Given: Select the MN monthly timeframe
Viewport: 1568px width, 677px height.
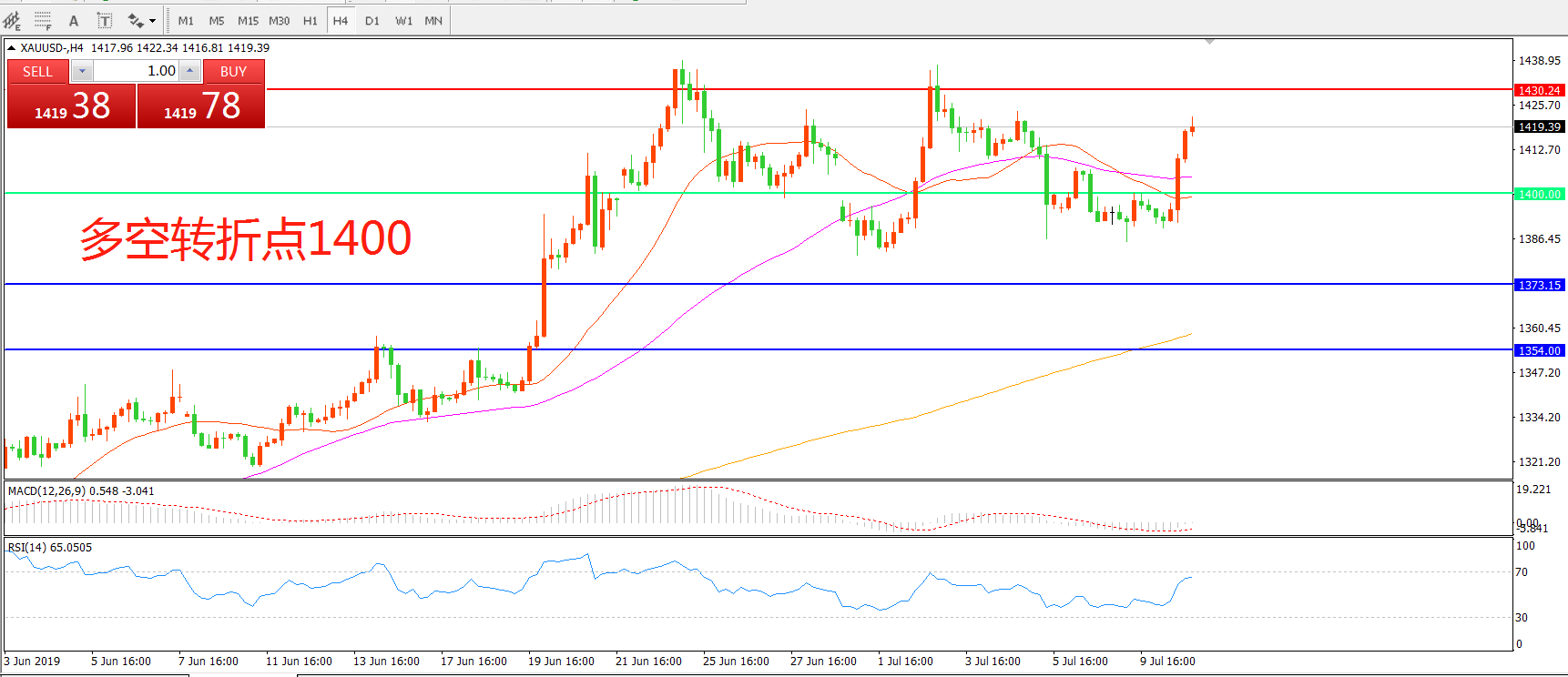Looking at the screenshot, I should coord(433,20).
